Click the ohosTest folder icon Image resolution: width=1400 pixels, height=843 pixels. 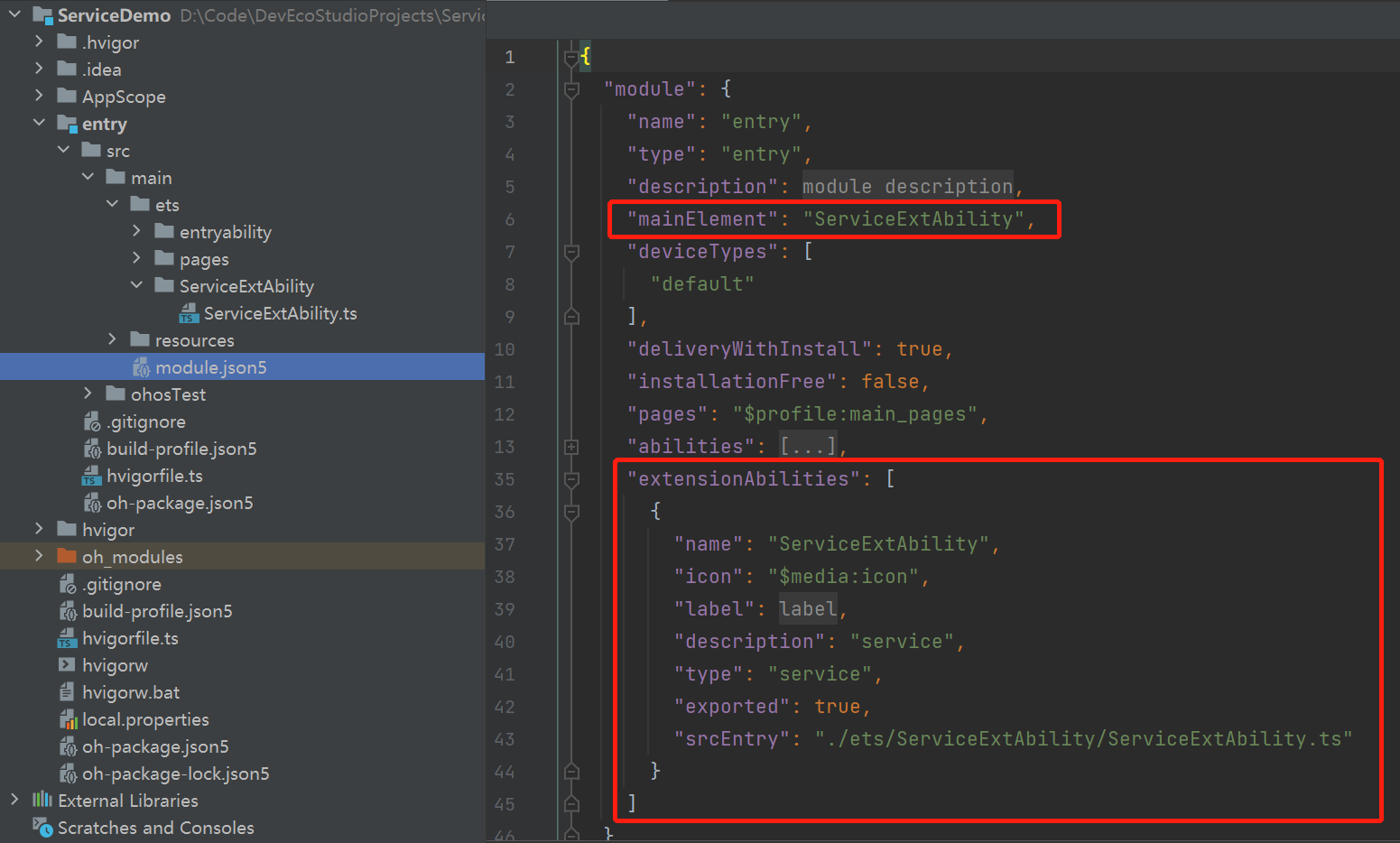(x=116, y=394)
